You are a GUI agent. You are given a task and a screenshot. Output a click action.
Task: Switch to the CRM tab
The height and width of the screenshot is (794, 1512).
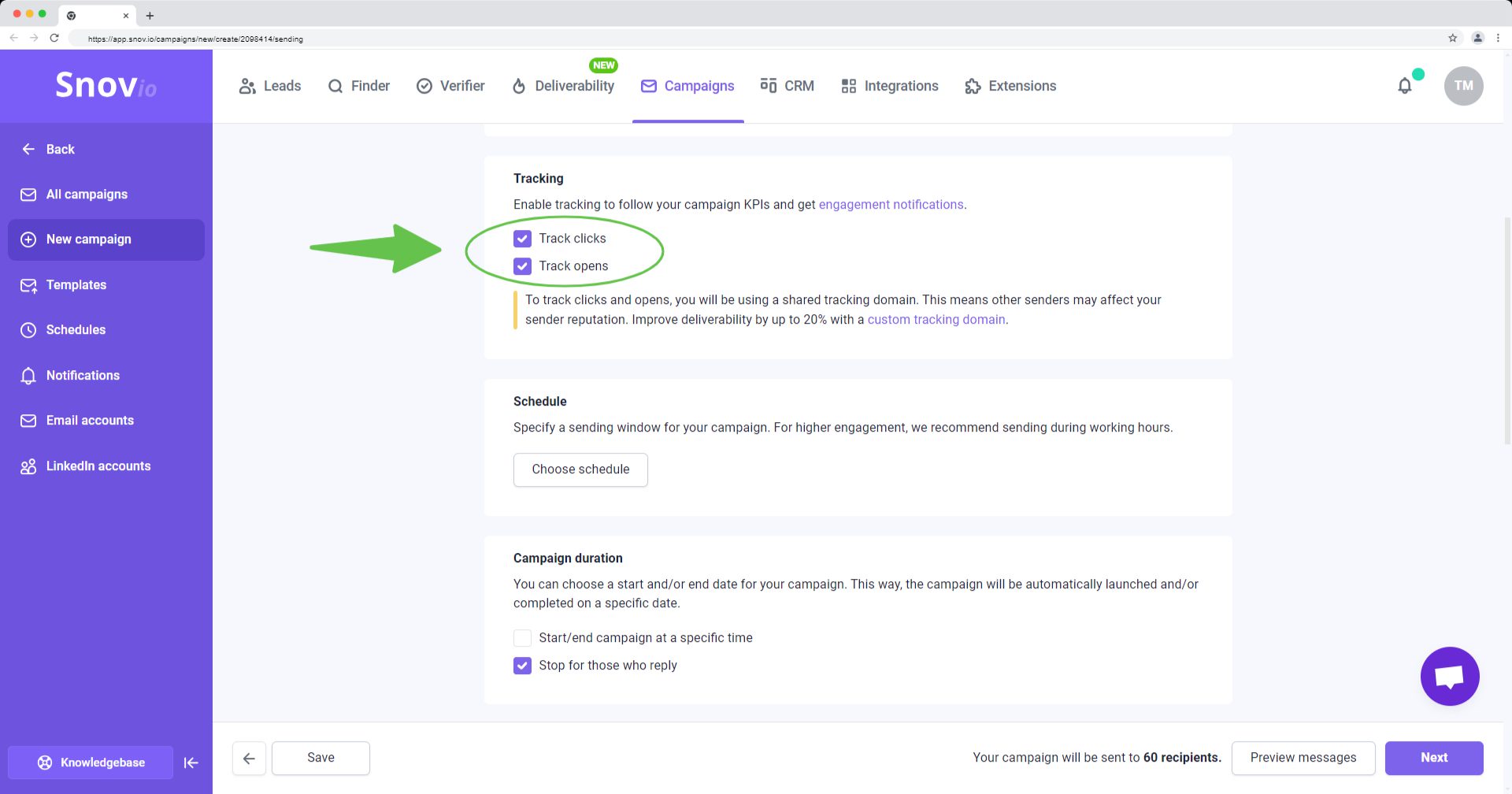tap(787, 86)
